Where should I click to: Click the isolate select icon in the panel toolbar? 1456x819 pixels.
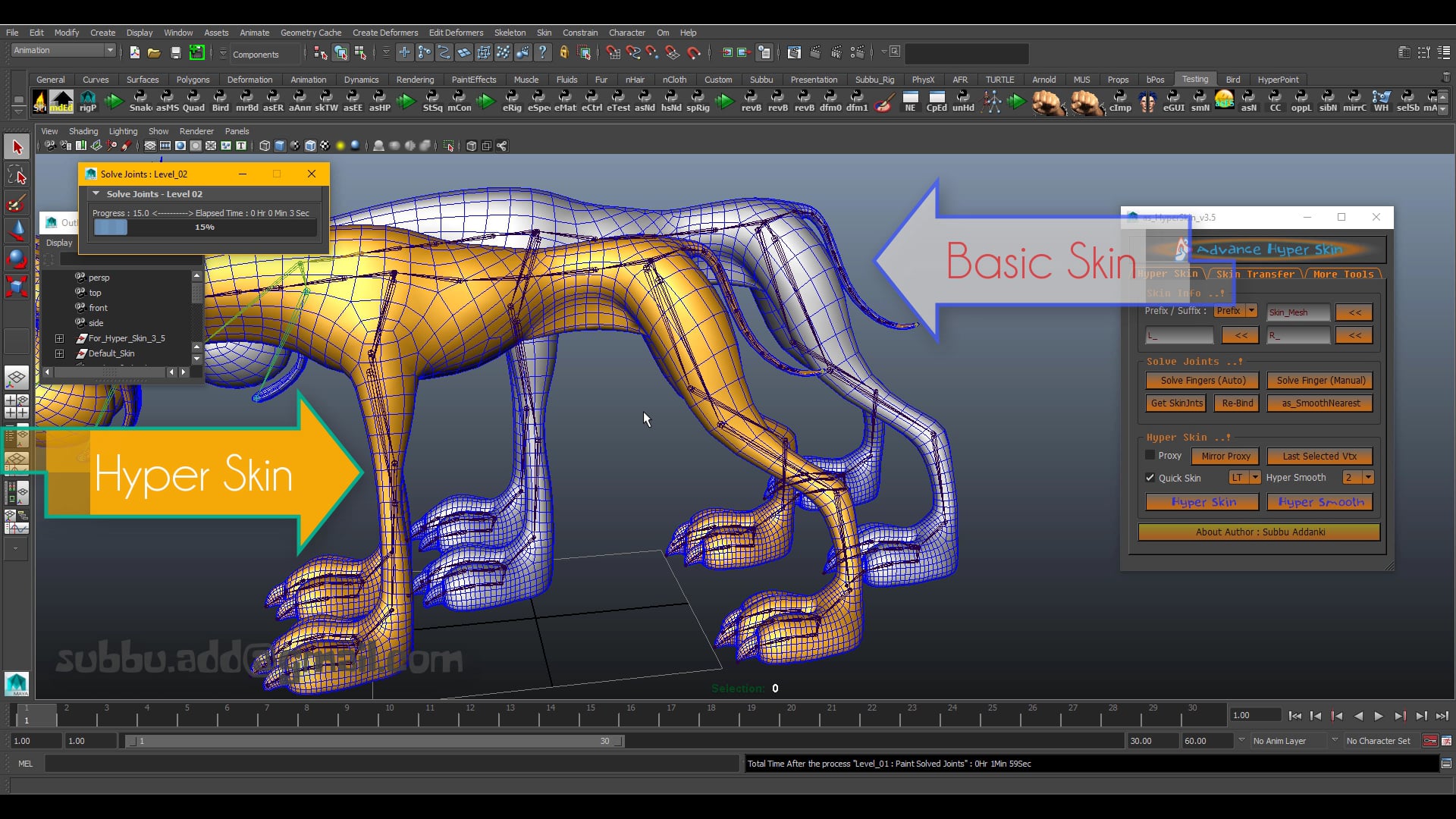[x=448, y=146]
